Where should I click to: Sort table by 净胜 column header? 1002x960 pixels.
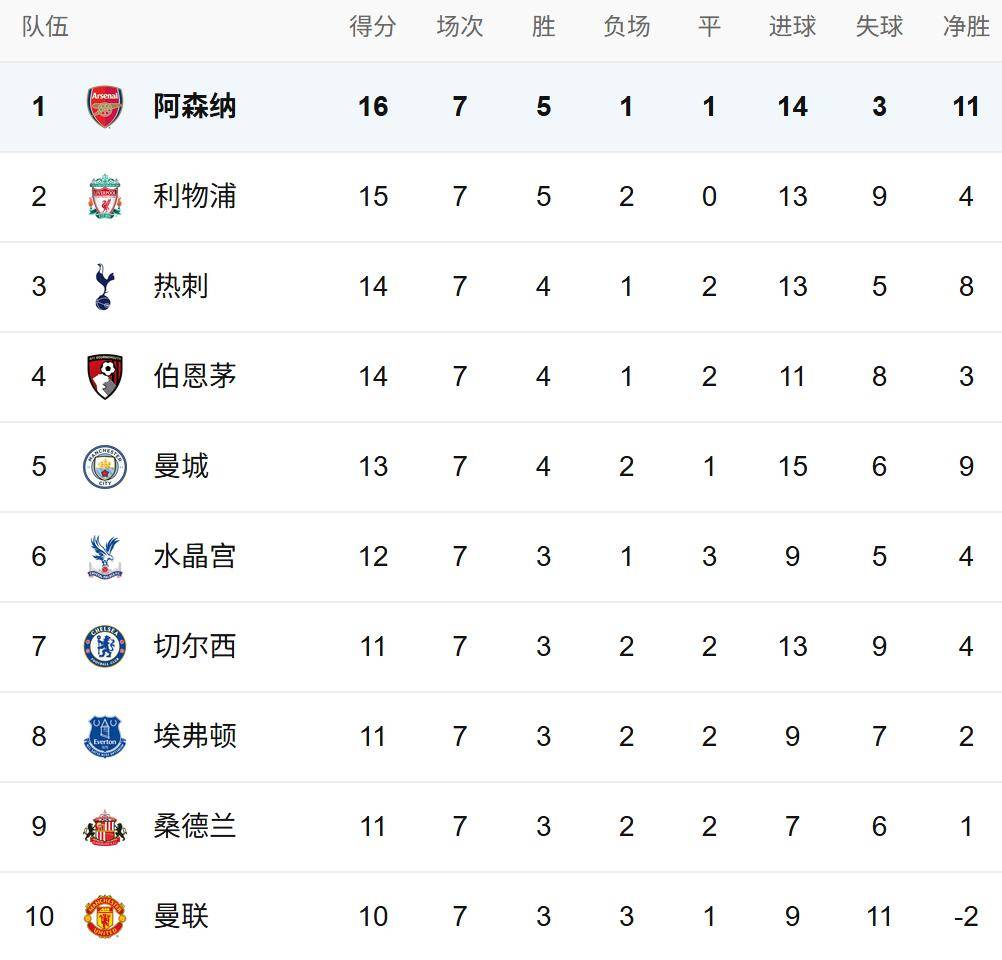[x=966, y=27]
